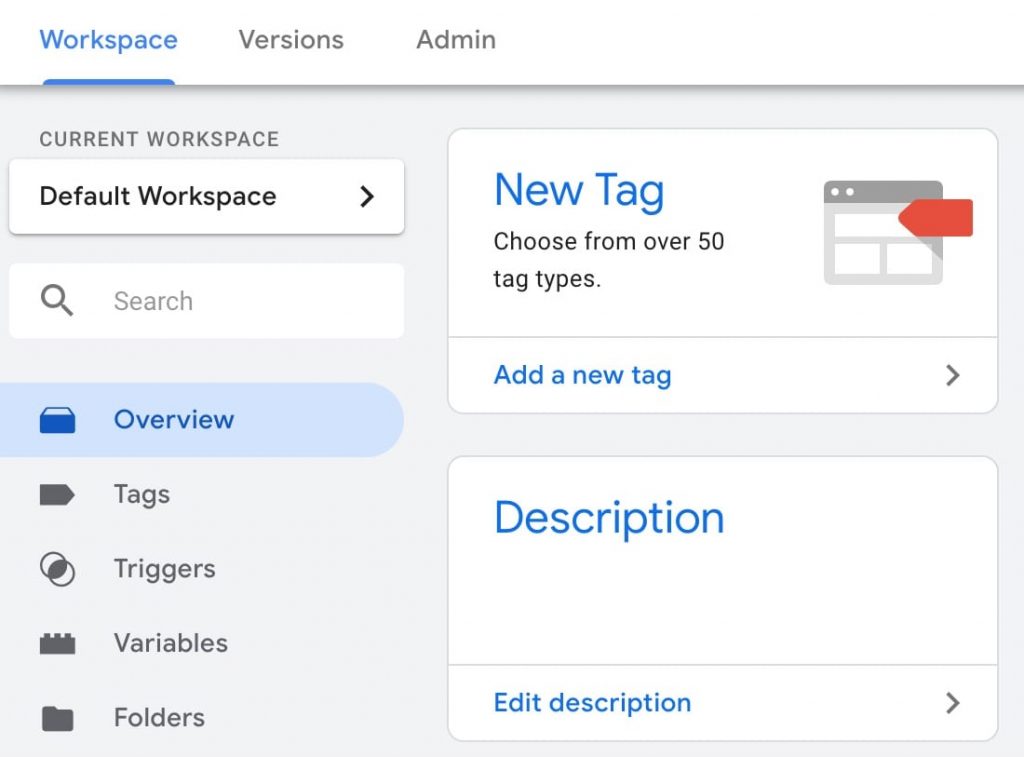Open the Add a new tag chevron arrow
Screen dimensions: 1024x757
click(x=953, y=375)
